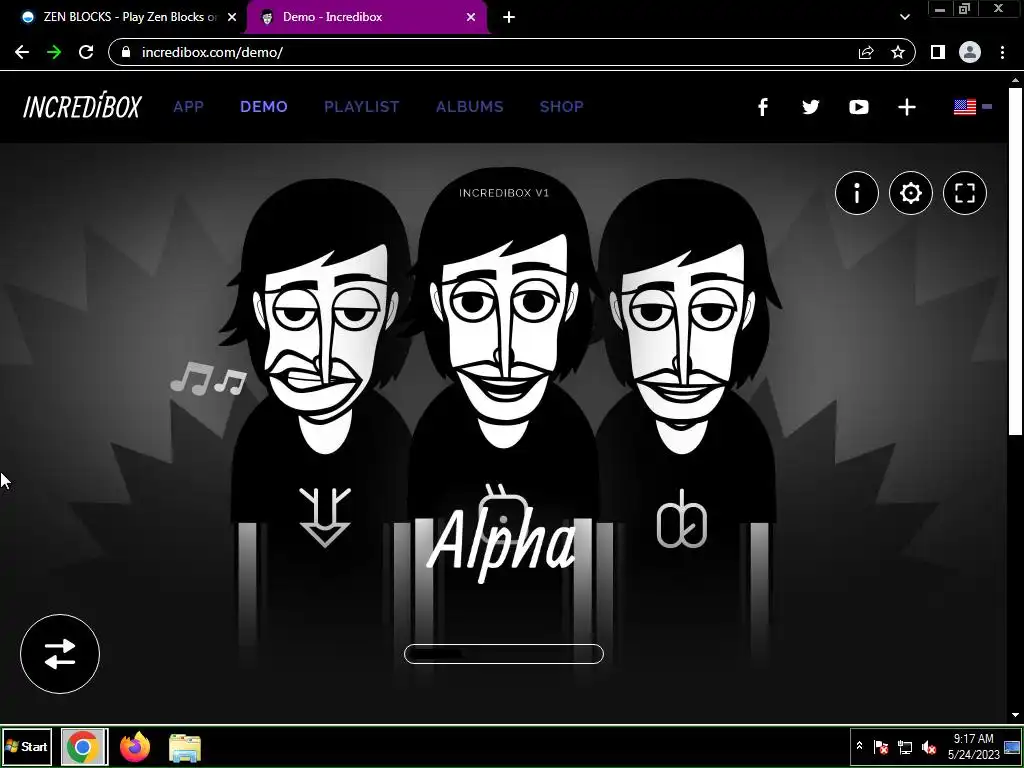This screenshot has height=768, width=1024.
Task: Close the Demo - Incredibox tab
Action: [x=471, y=17]
